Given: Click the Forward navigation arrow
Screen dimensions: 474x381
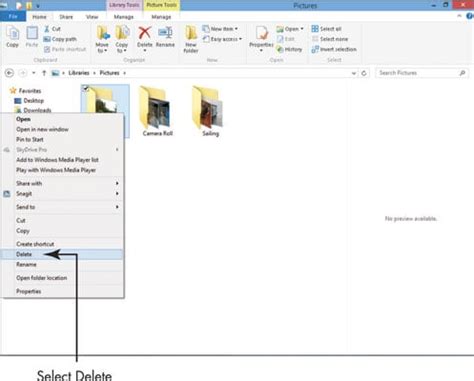Looking at the screenshot, I should 23,73.
